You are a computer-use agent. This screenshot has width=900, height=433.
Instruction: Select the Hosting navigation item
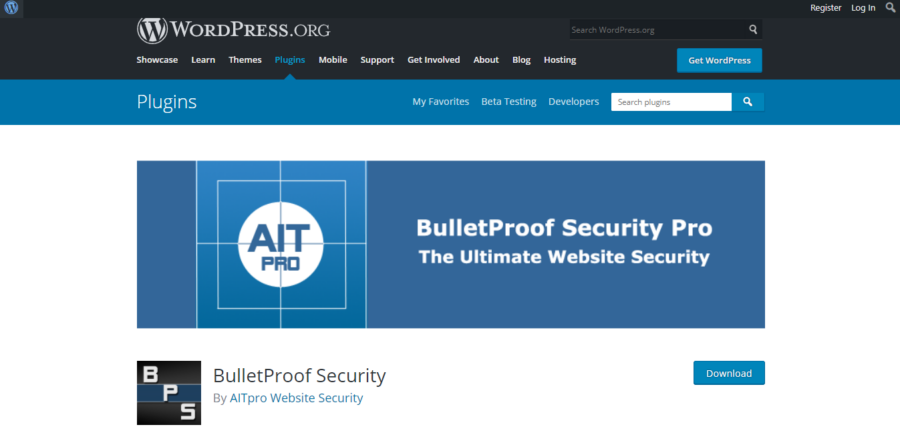560,60
